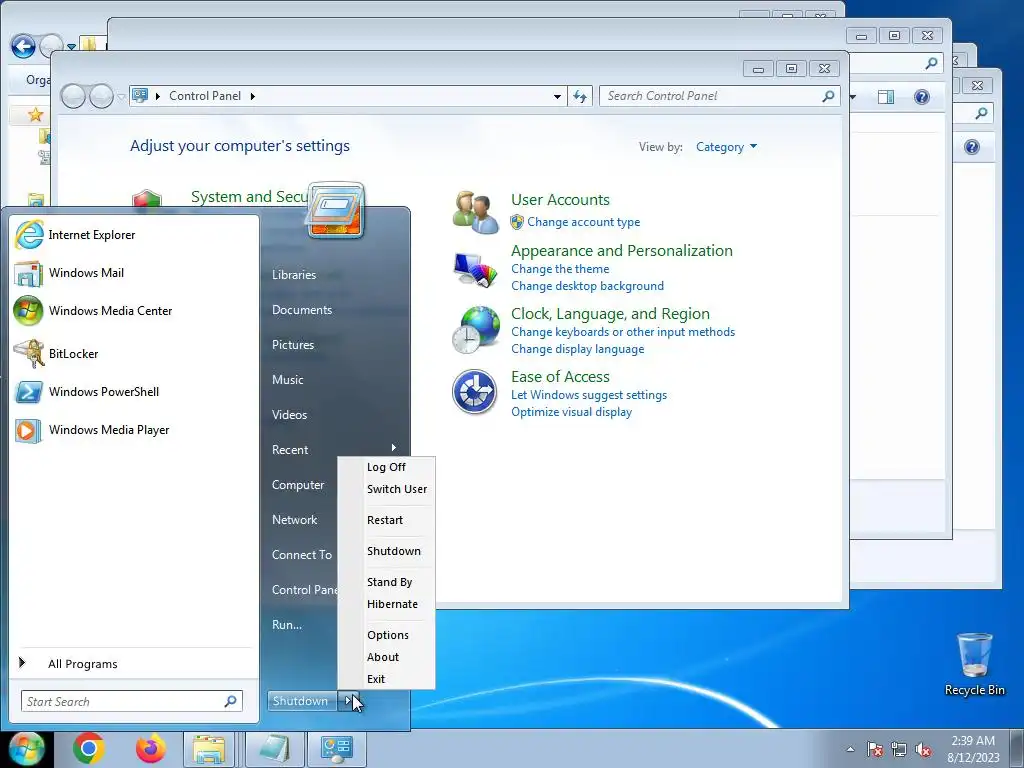Viewport: 1024px width, 768px height.
Task: Click the Clock, Language, and Region globe icon
Action: coord(475,330)
